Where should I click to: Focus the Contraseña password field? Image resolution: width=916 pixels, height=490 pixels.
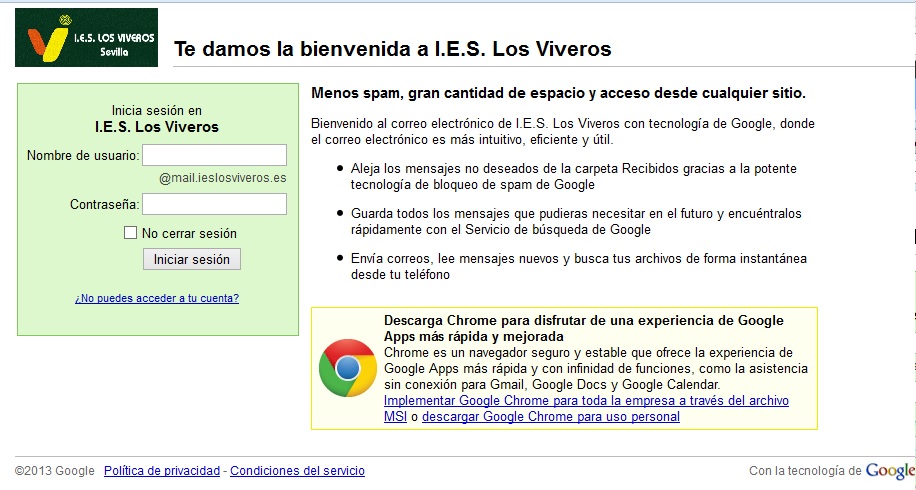click(215, 204)
